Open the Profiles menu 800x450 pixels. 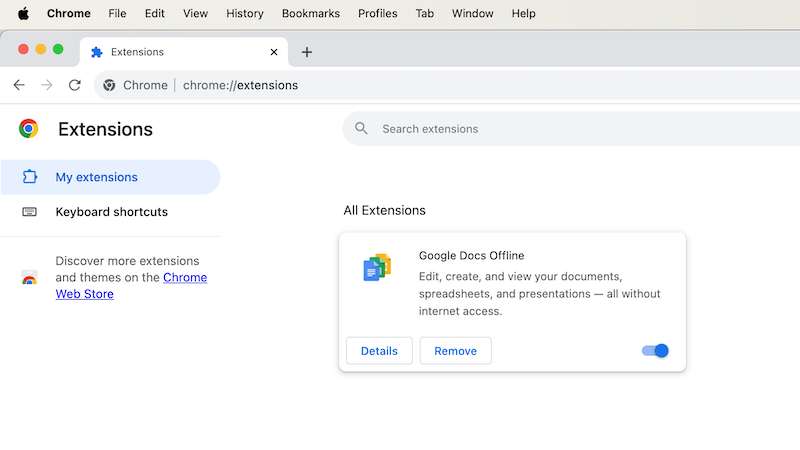point(378,14)
